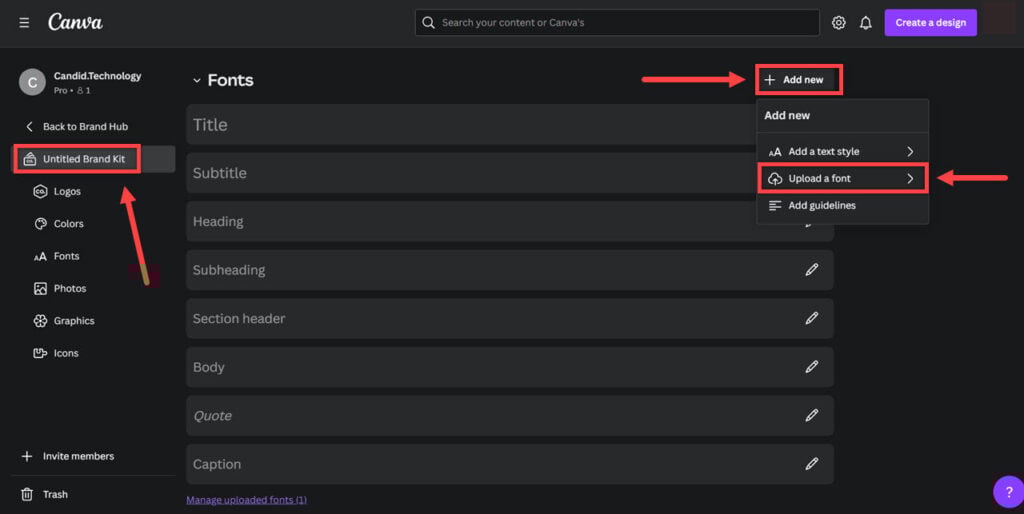Open the hamburger menu icon

tap(24, 23)
